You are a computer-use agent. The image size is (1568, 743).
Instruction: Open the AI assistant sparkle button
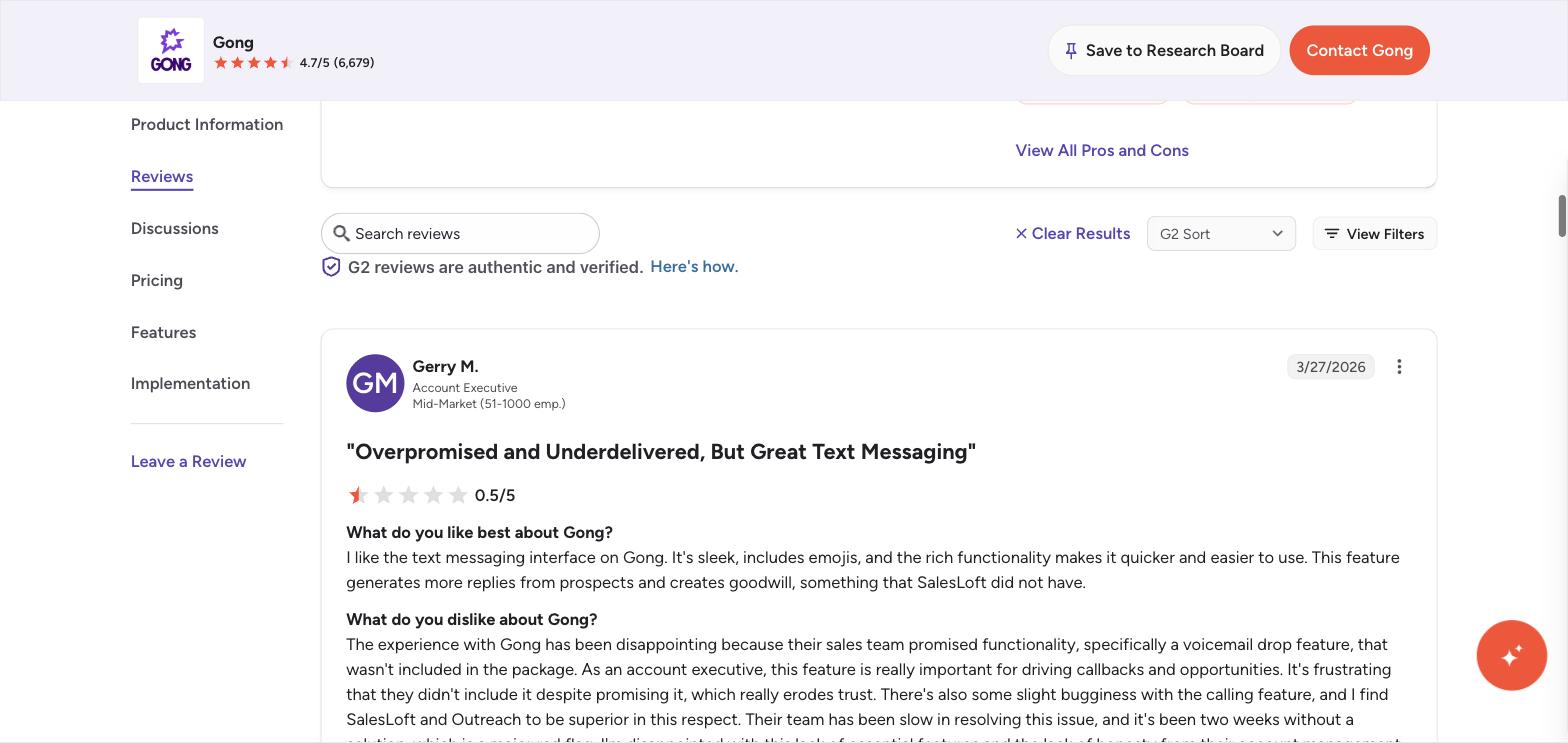[x=1511, y=655]
